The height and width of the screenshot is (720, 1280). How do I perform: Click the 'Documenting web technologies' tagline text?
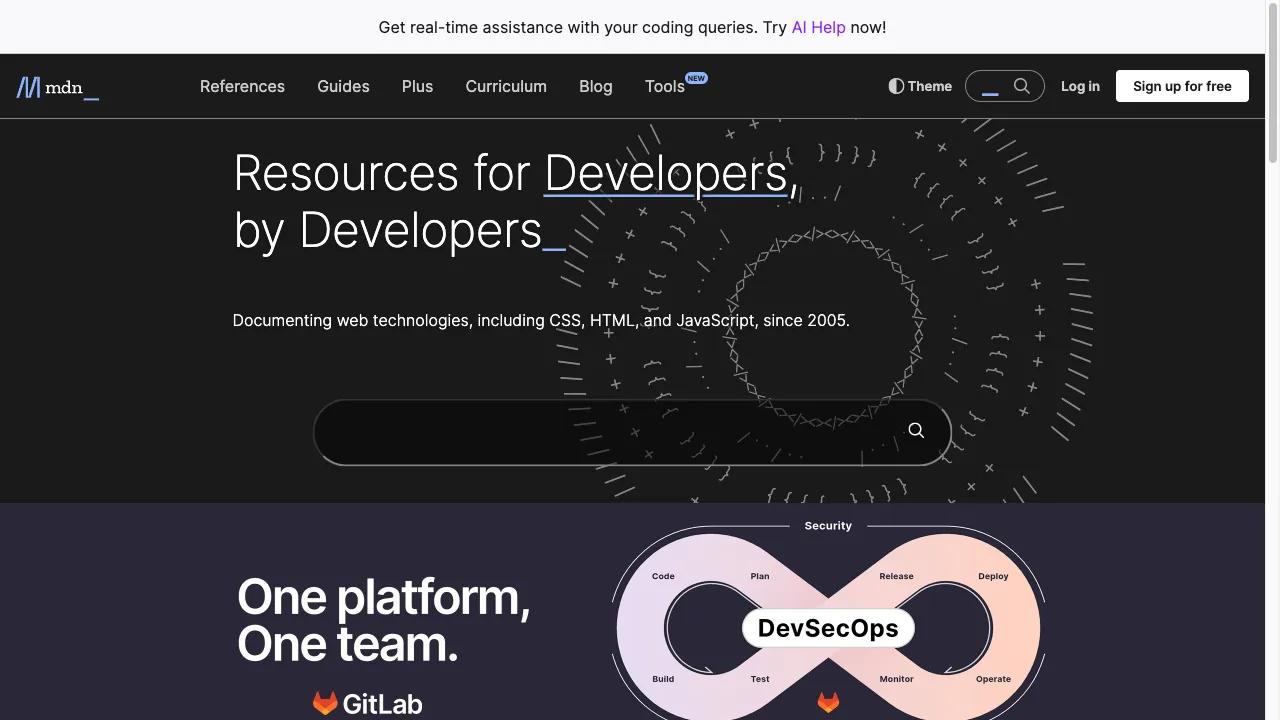click(541, 320)
